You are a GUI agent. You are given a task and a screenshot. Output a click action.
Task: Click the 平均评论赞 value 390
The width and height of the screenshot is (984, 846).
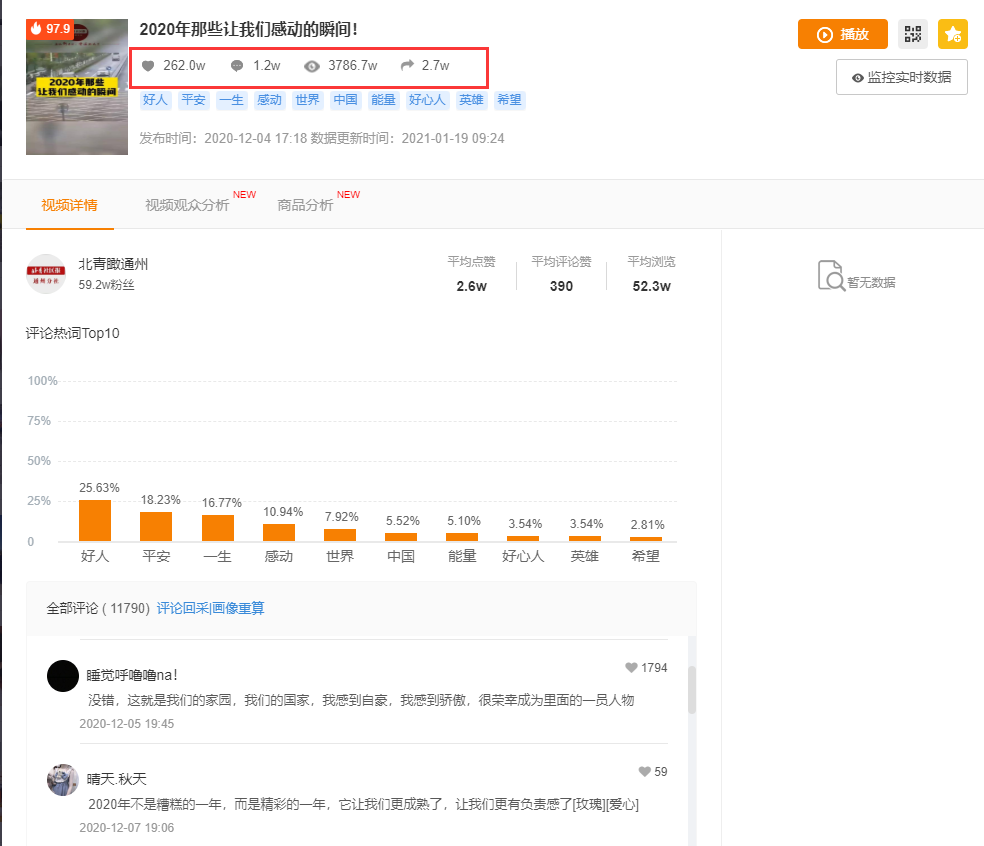pos(561,286)
